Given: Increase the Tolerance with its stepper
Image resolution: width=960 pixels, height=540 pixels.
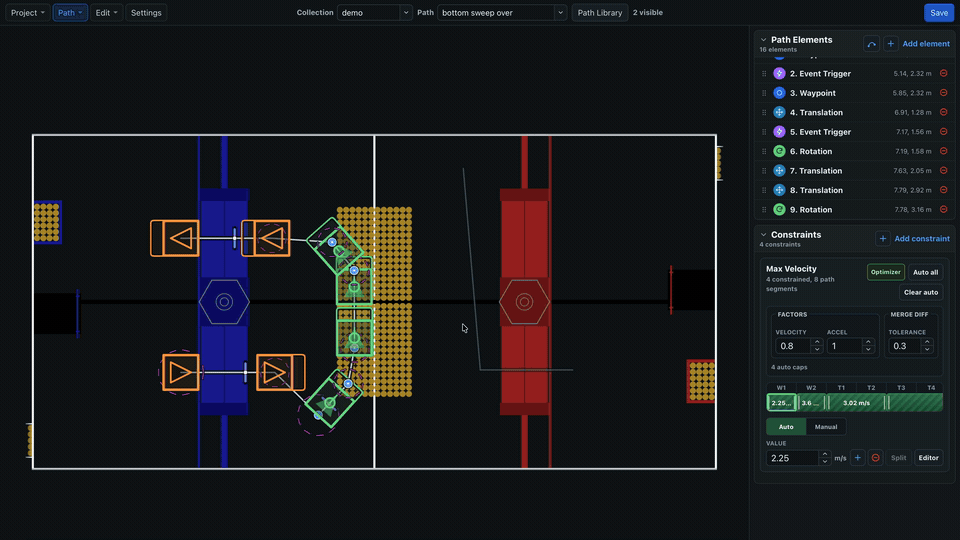Looking at the screenshot, I should tap(927, 342).
